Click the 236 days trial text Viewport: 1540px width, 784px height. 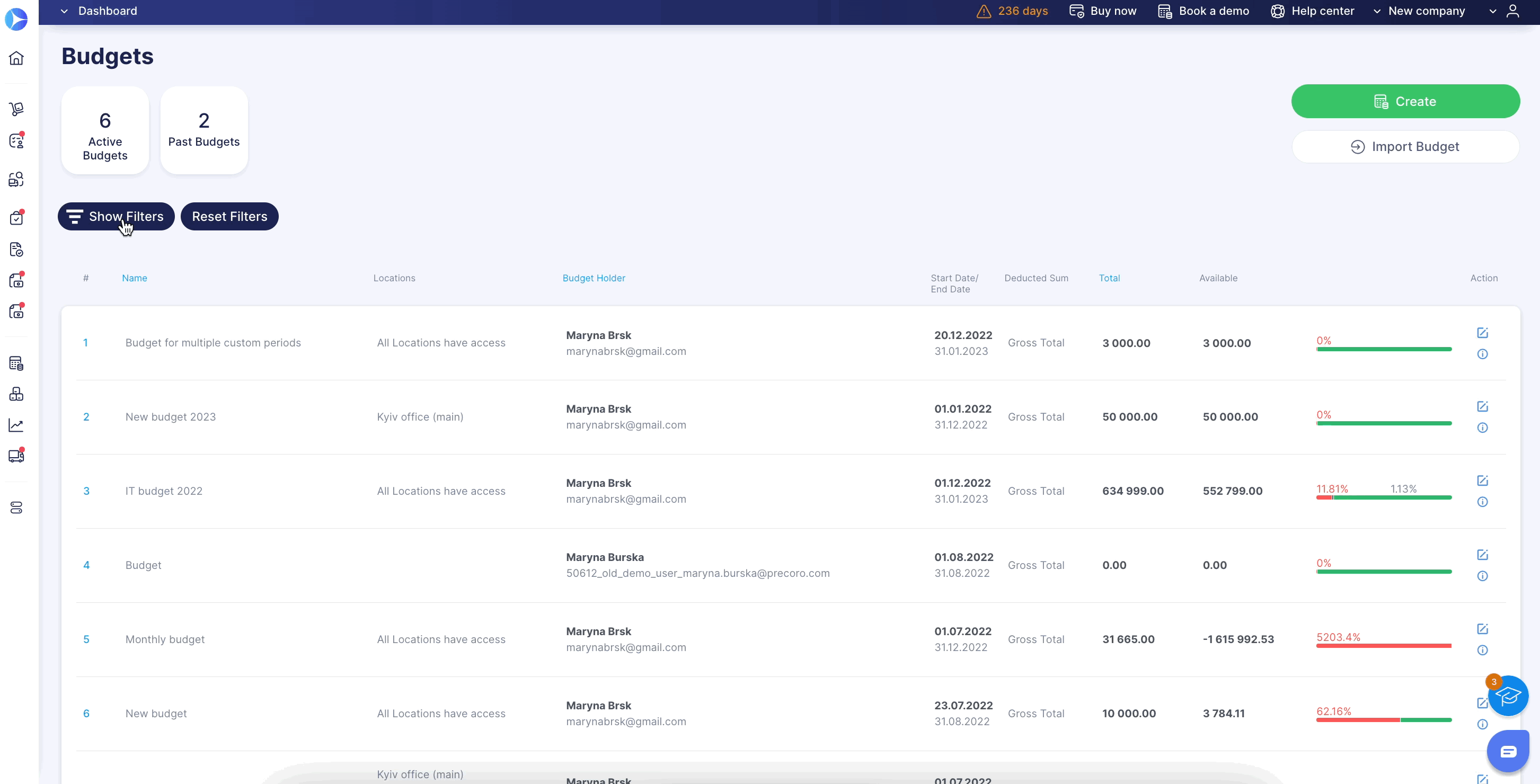[x=1022, y=11]
